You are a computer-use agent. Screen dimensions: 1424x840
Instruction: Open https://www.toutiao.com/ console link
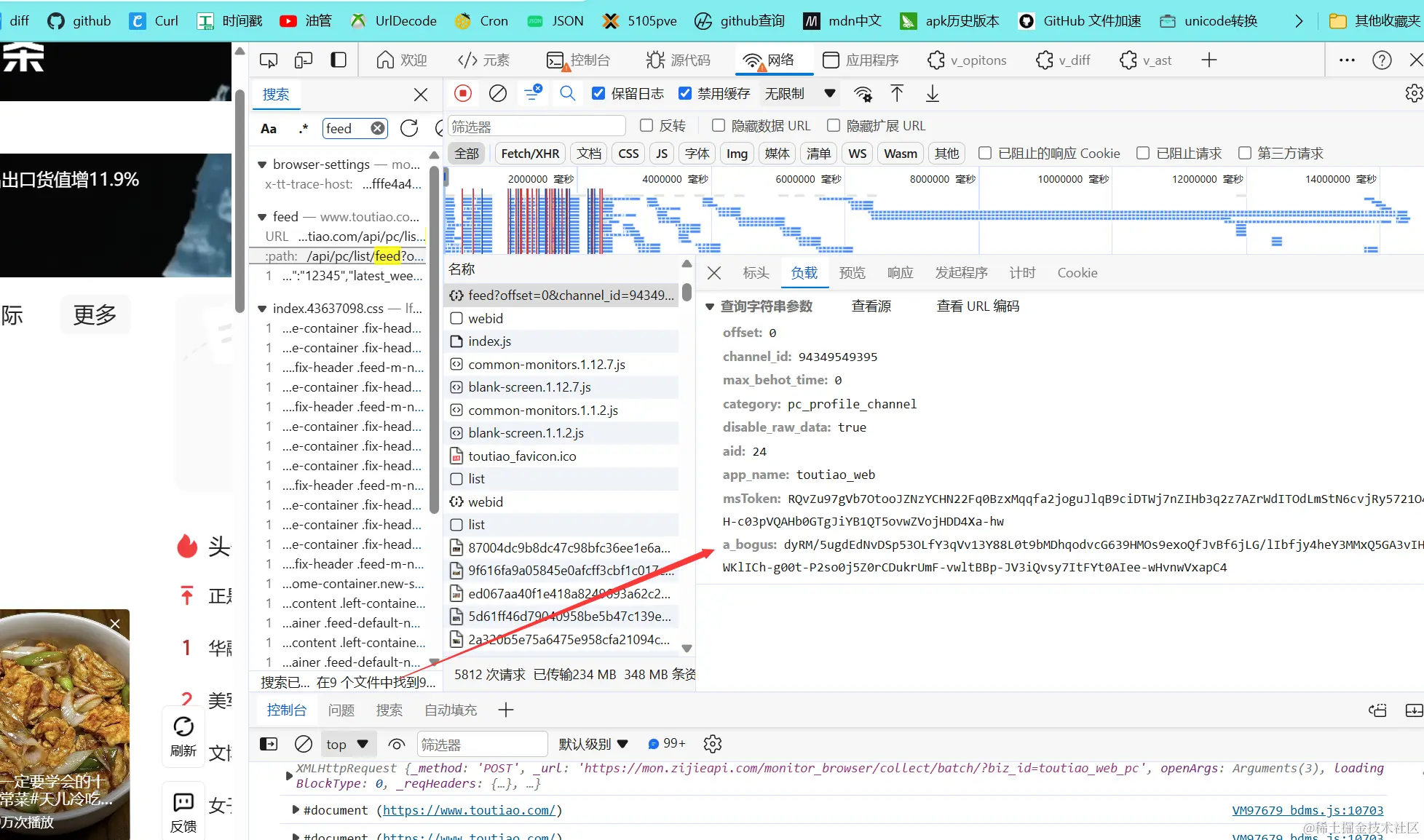470,810
